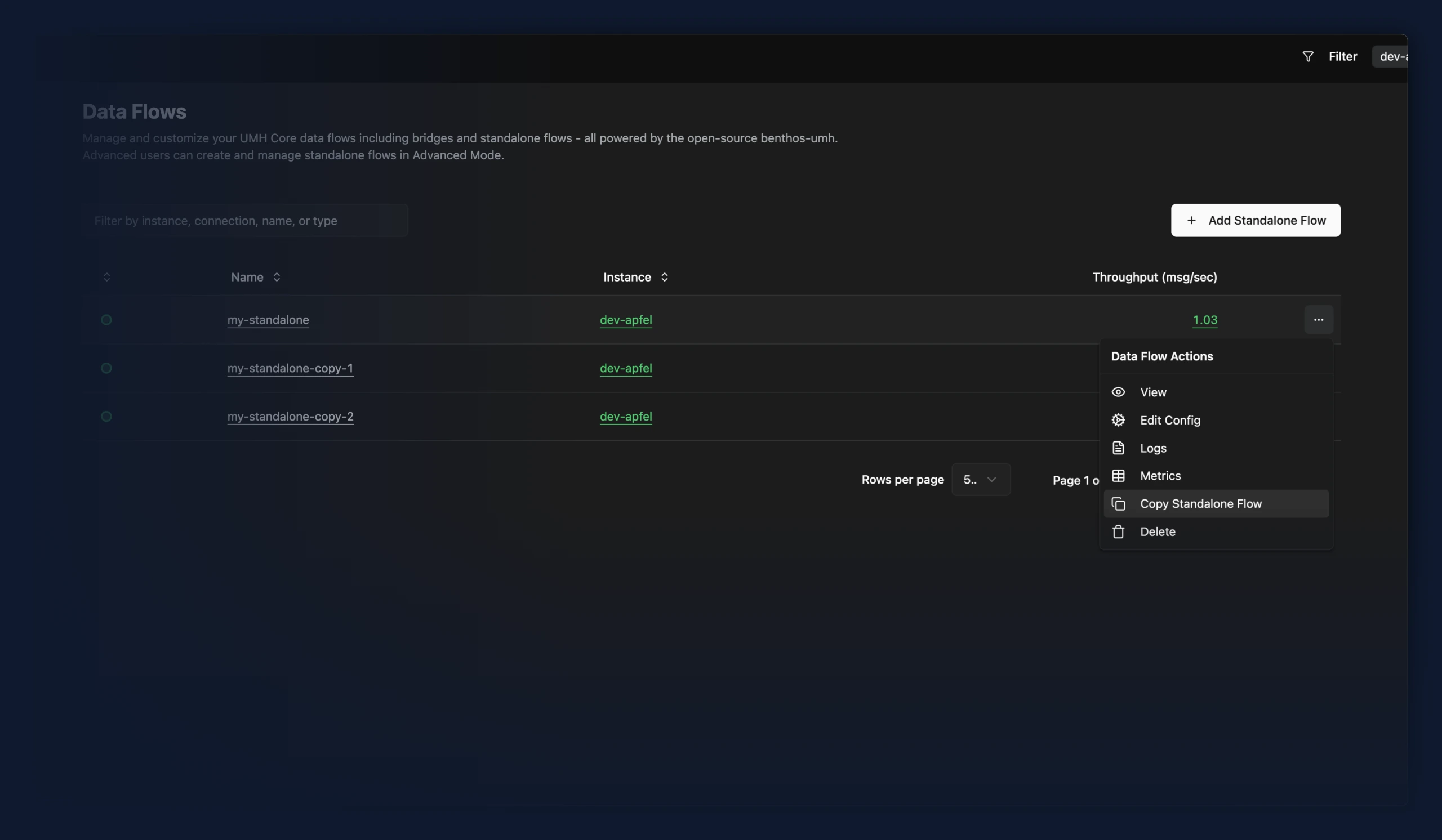Click the copy icon beside Copy Standalone Flow

(1118, 504)
